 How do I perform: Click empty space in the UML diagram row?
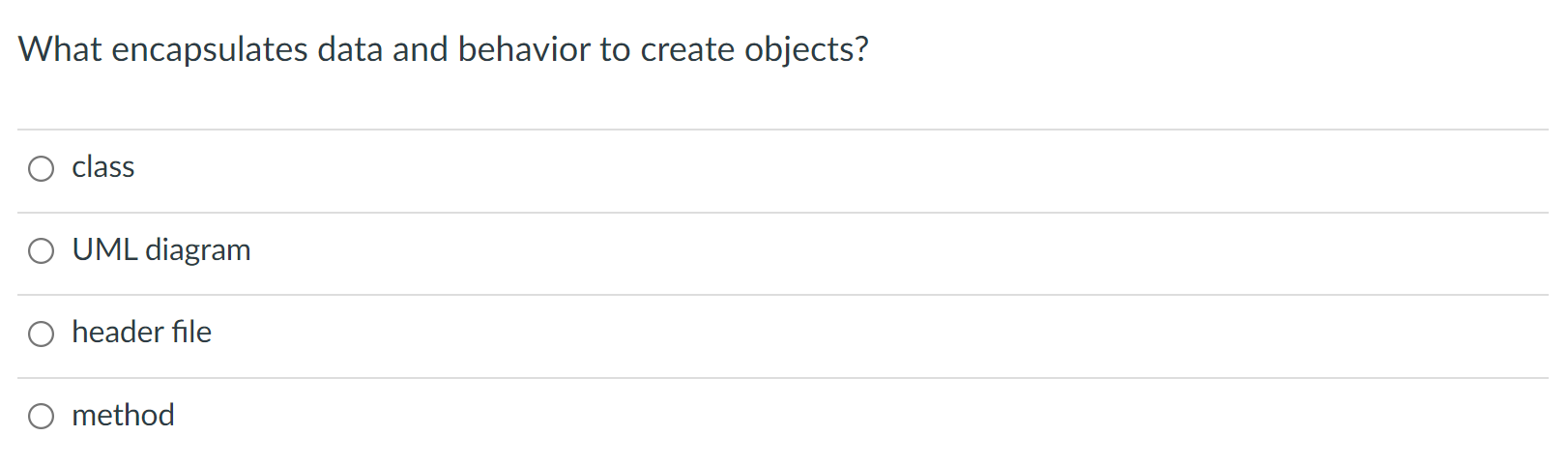point(899,253)
